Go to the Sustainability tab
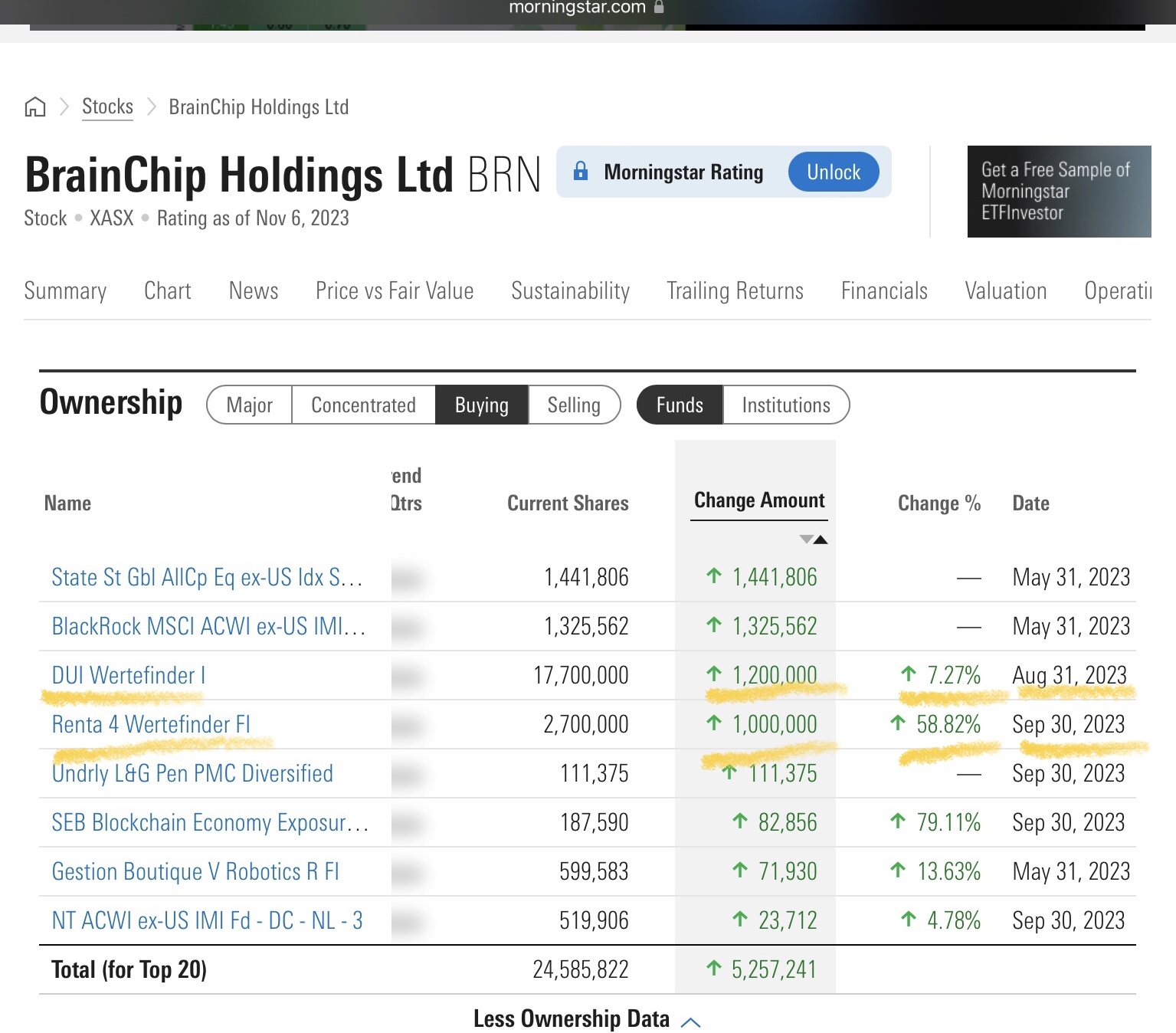 point(571,291)
